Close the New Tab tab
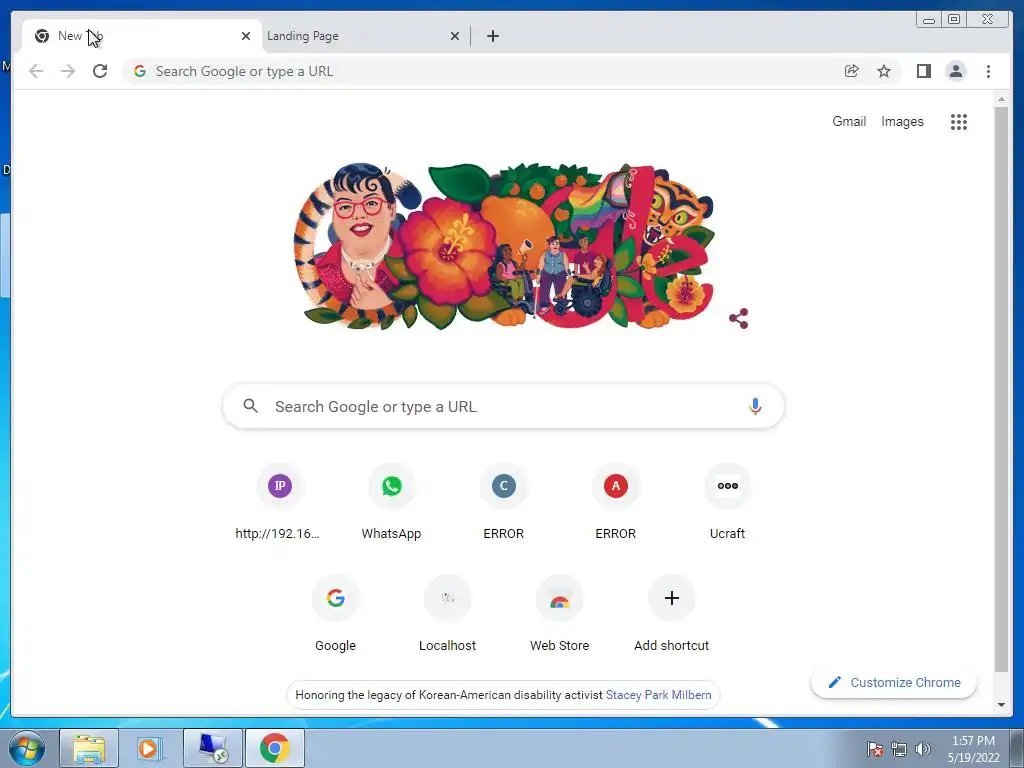 point(246,36)
